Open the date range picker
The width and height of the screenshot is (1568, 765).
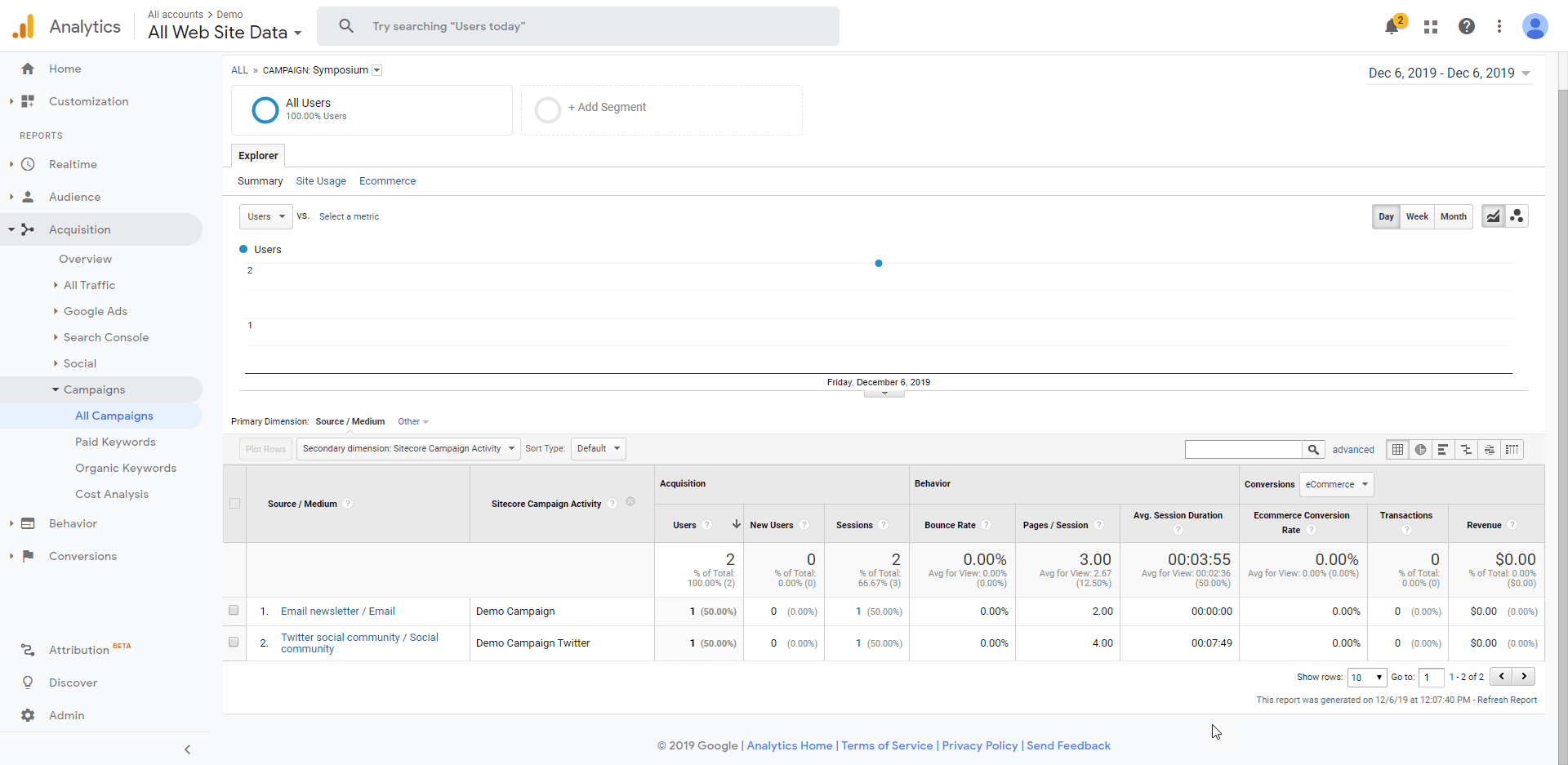1450,73
